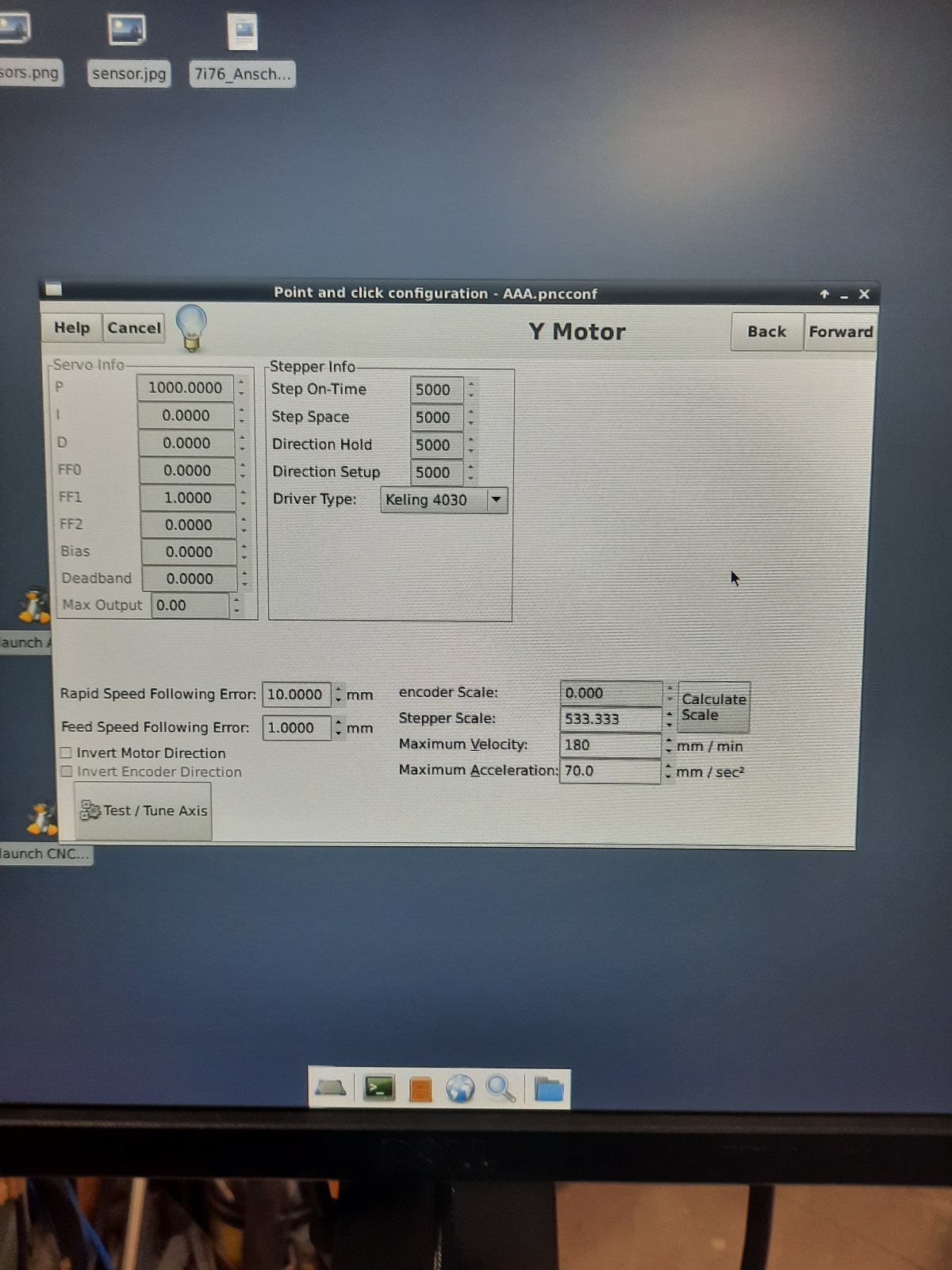Open Test / Tune Axis

click(x=144, y=810)
